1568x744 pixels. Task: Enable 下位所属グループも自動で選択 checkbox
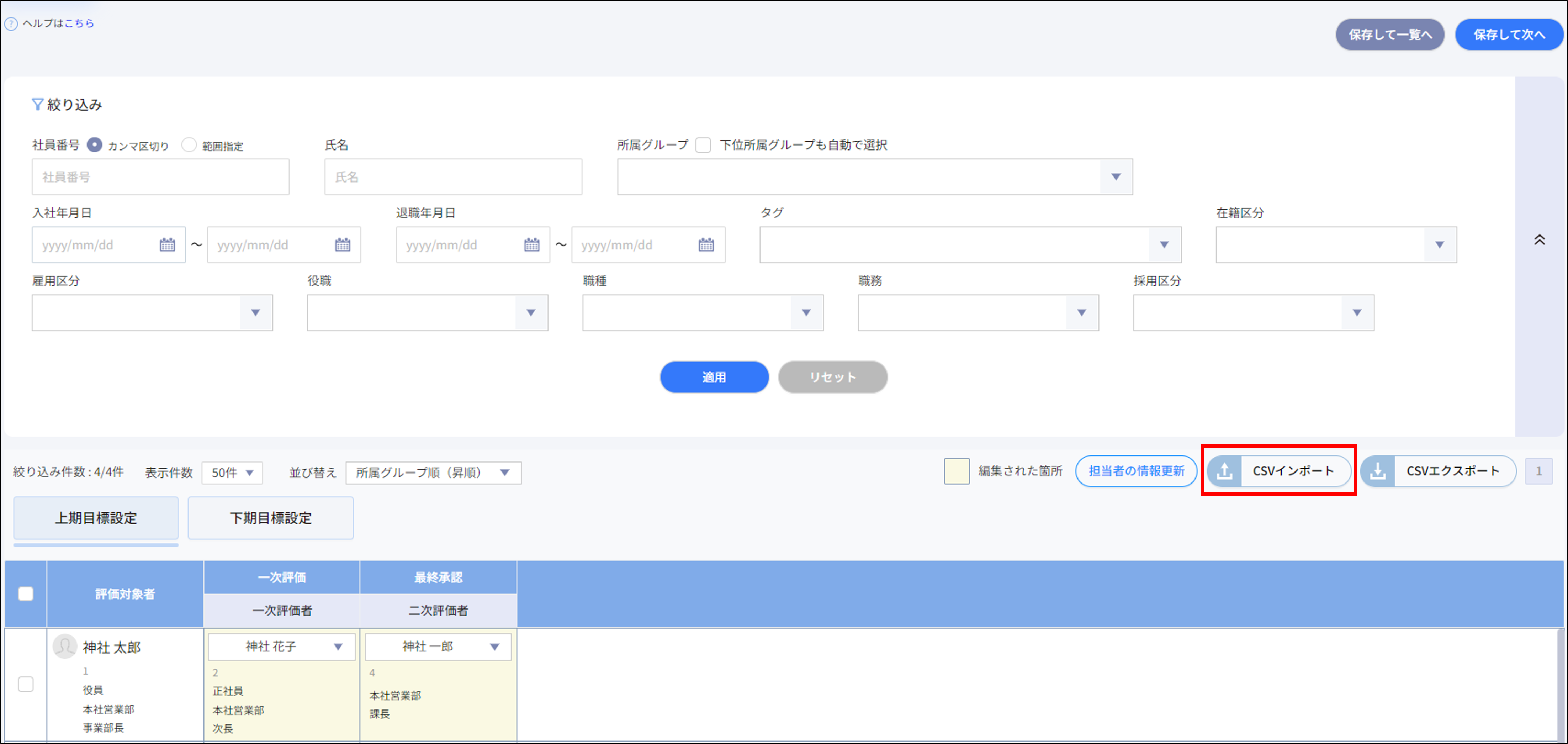(703, 145)
